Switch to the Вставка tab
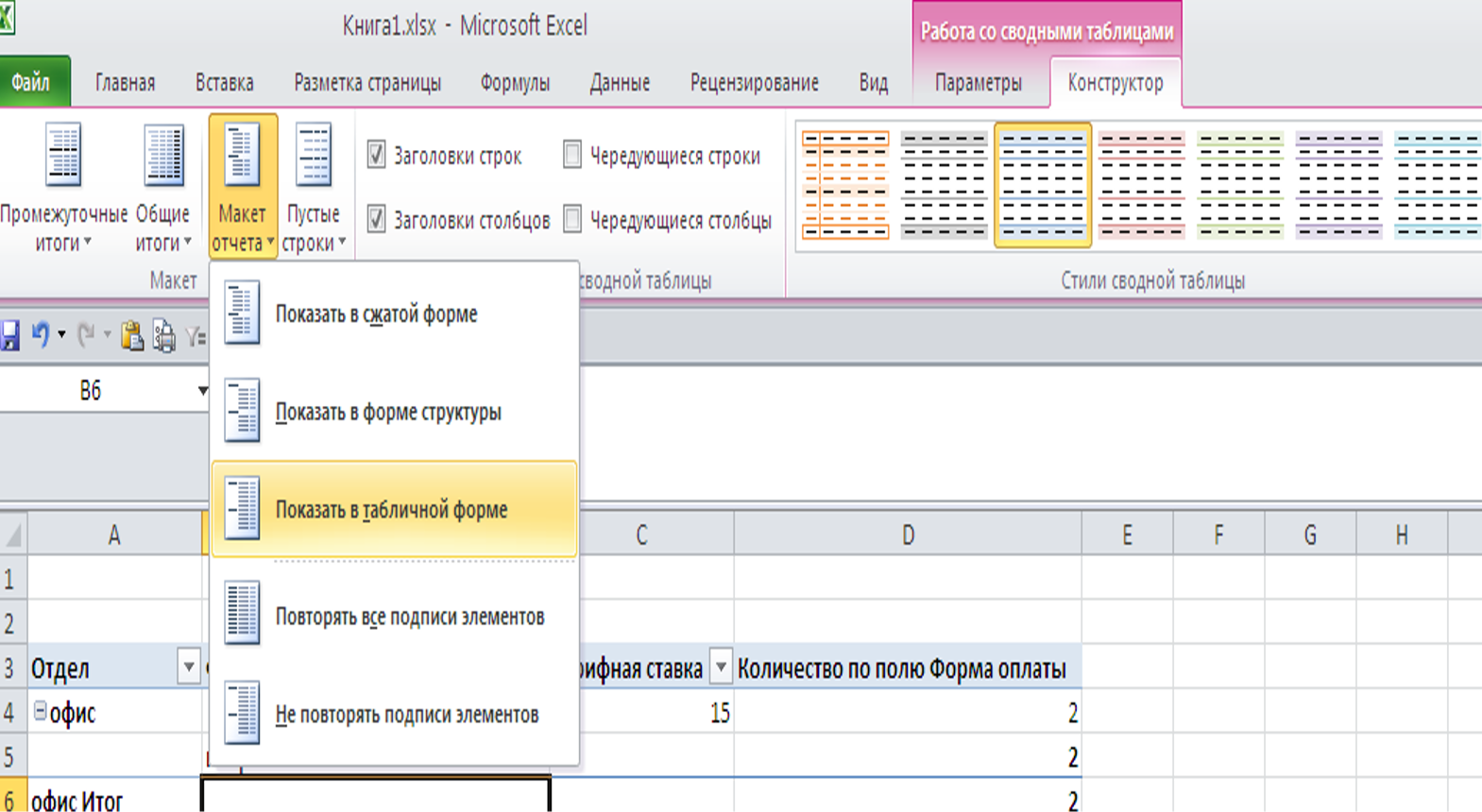 (225, 83)
